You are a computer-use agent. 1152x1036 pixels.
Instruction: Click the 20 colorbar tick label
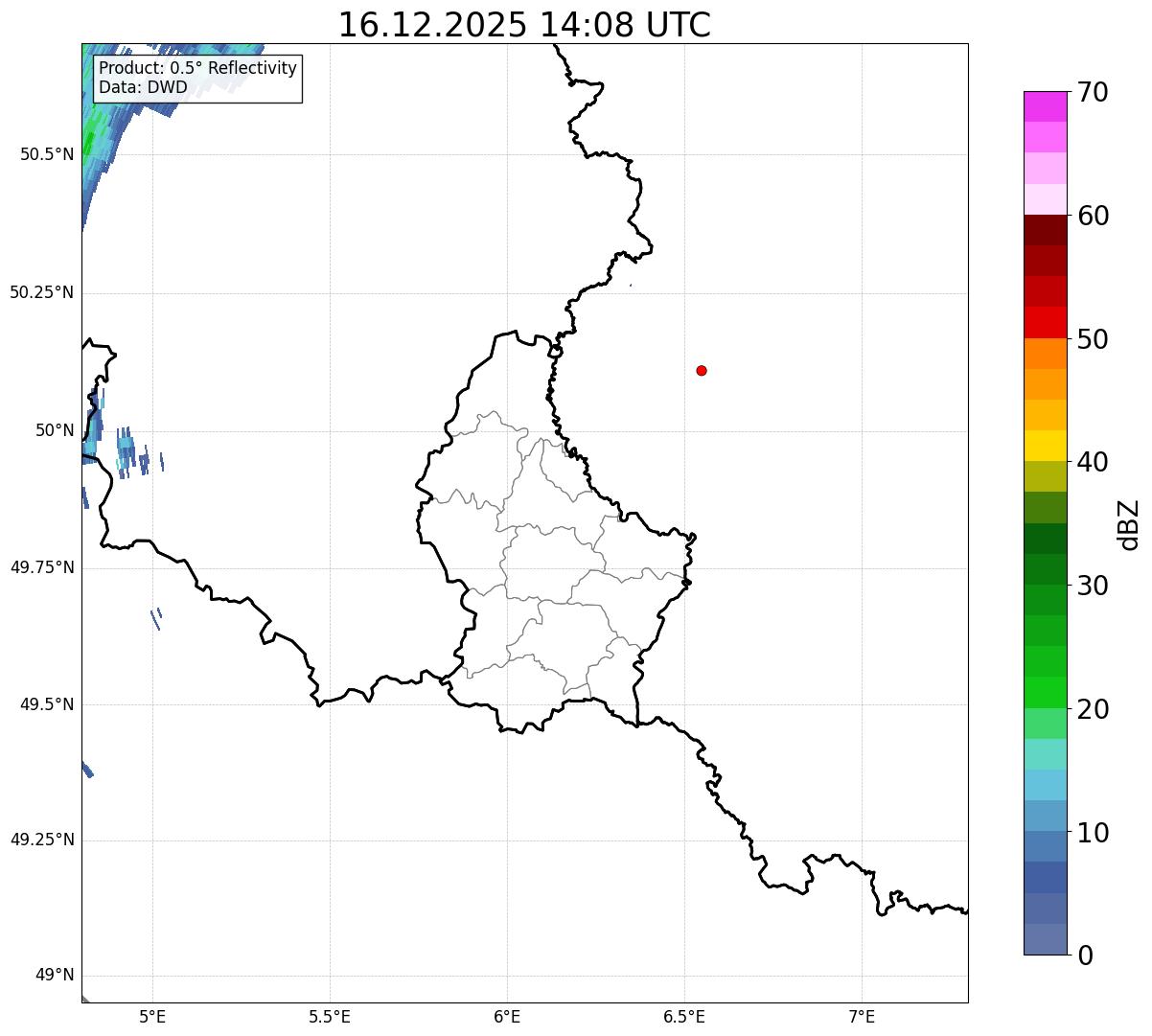click(1093, 709)
